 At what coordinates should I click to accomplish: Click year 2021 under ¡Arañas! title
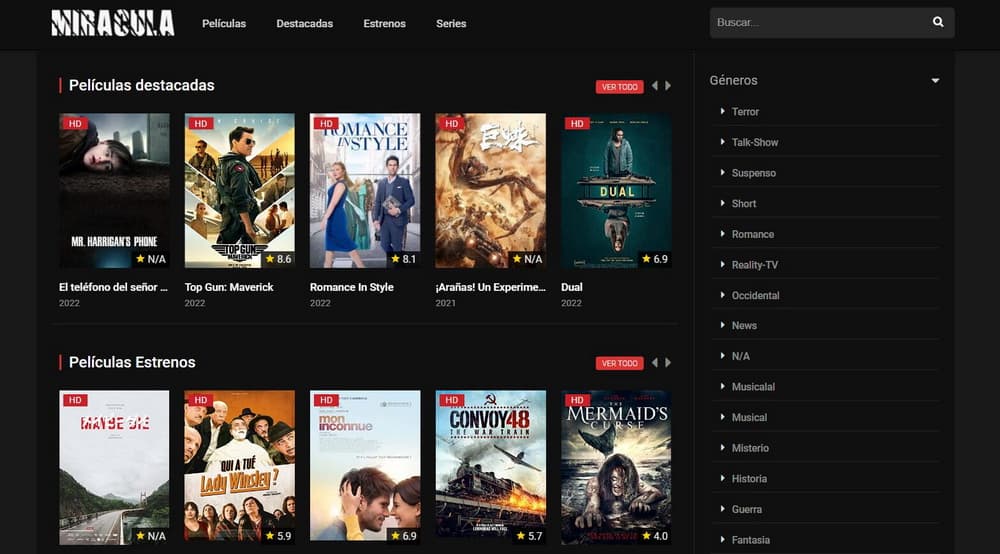(x=446, y=303)
